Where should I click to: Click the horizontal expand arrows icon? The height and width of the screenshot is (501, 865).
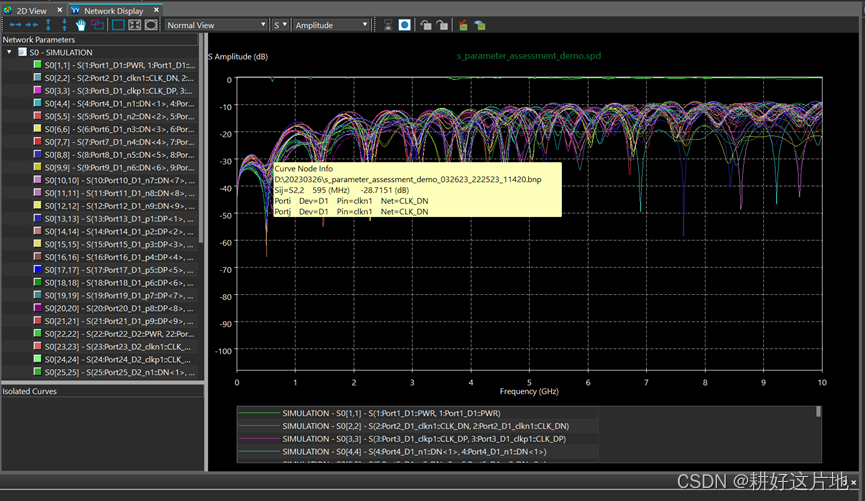click(x=17, y=25)
